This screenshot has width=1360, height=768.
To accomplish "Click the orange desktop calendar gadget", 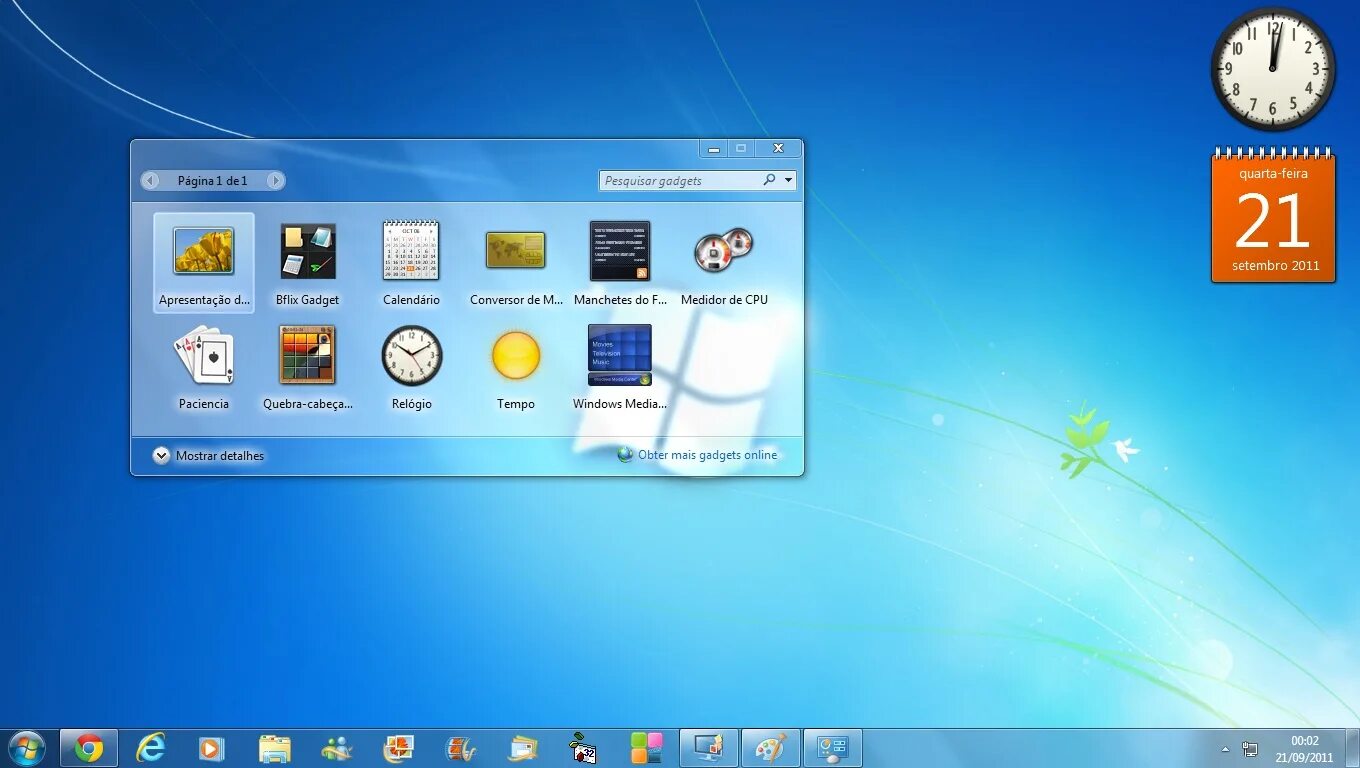I will pyautogui.click(x=1273, y=215).
